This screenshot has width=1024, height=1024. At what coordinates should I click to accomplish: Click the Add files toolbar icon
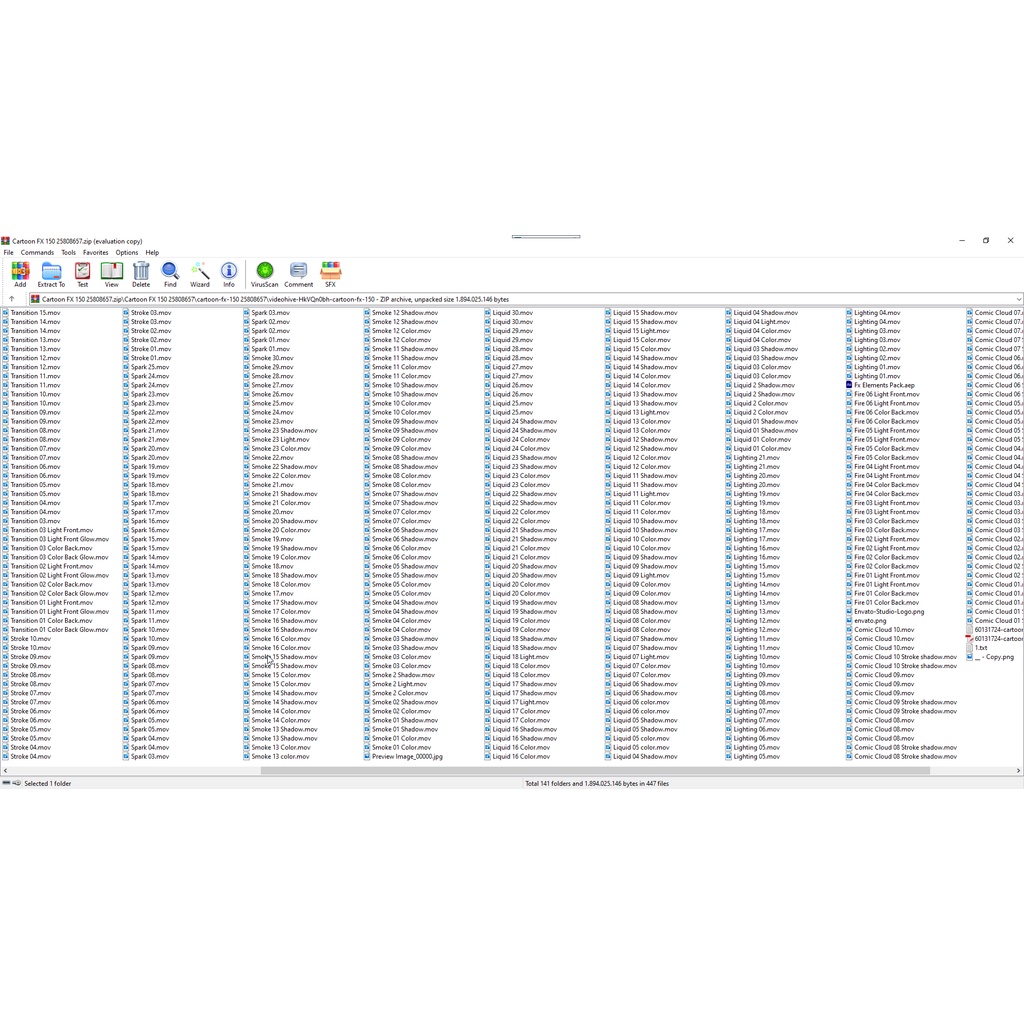pyautogui.click(x=20, y=273)
